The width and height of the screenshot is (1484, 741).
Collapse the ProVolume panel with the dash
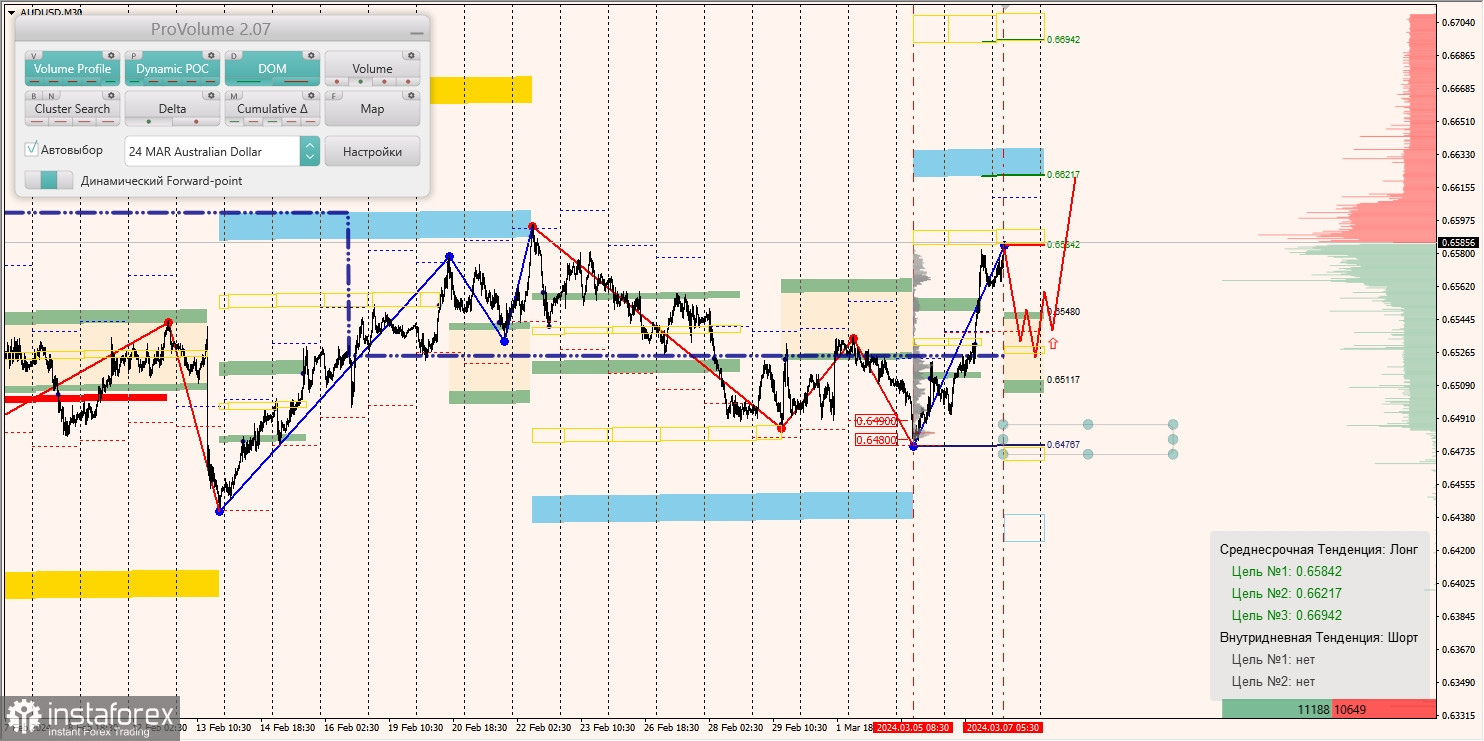pyautogui.click(x=417, y=32)
